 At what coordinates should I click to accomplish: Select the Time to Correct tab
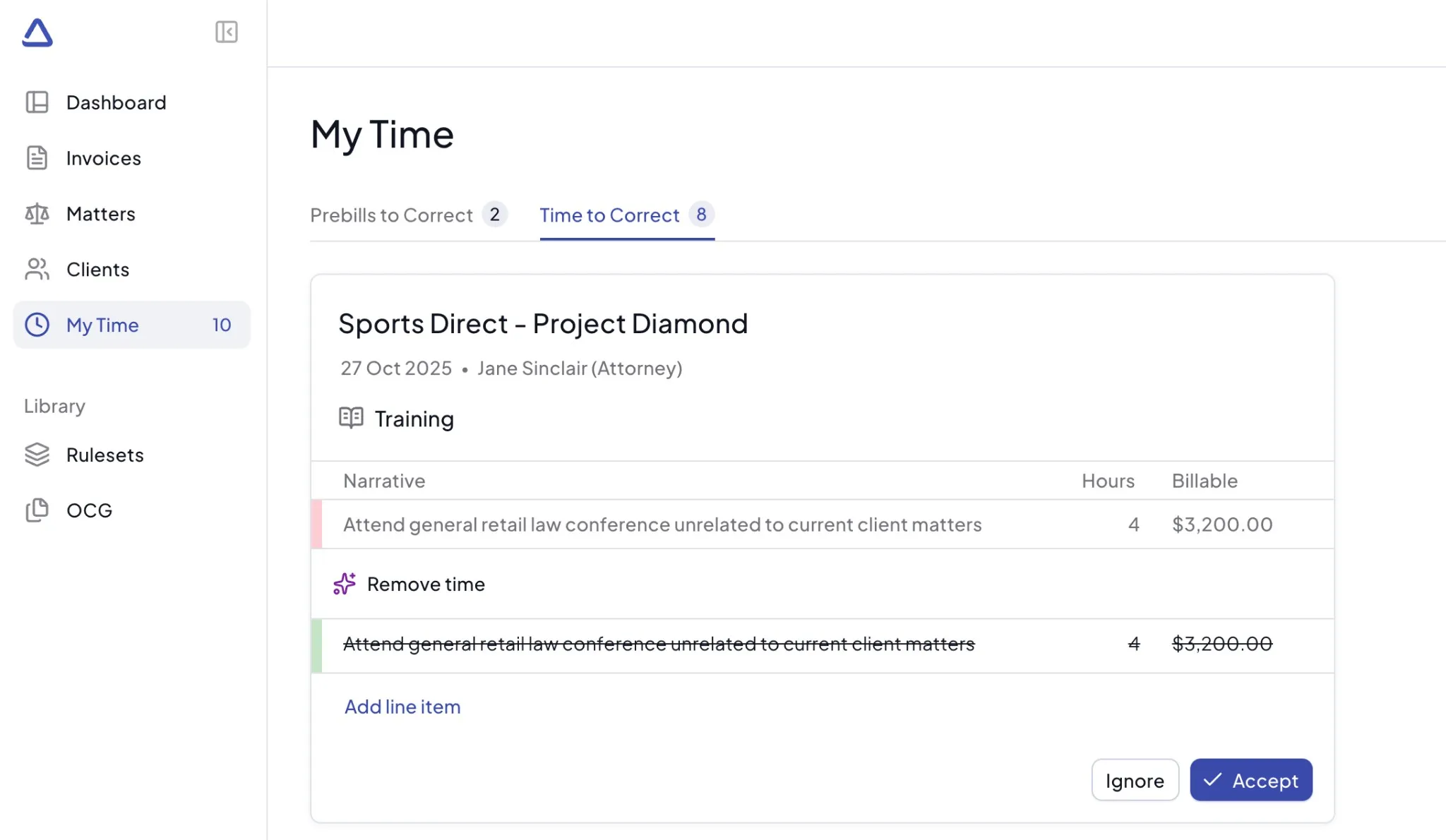(x=609, y=215)
